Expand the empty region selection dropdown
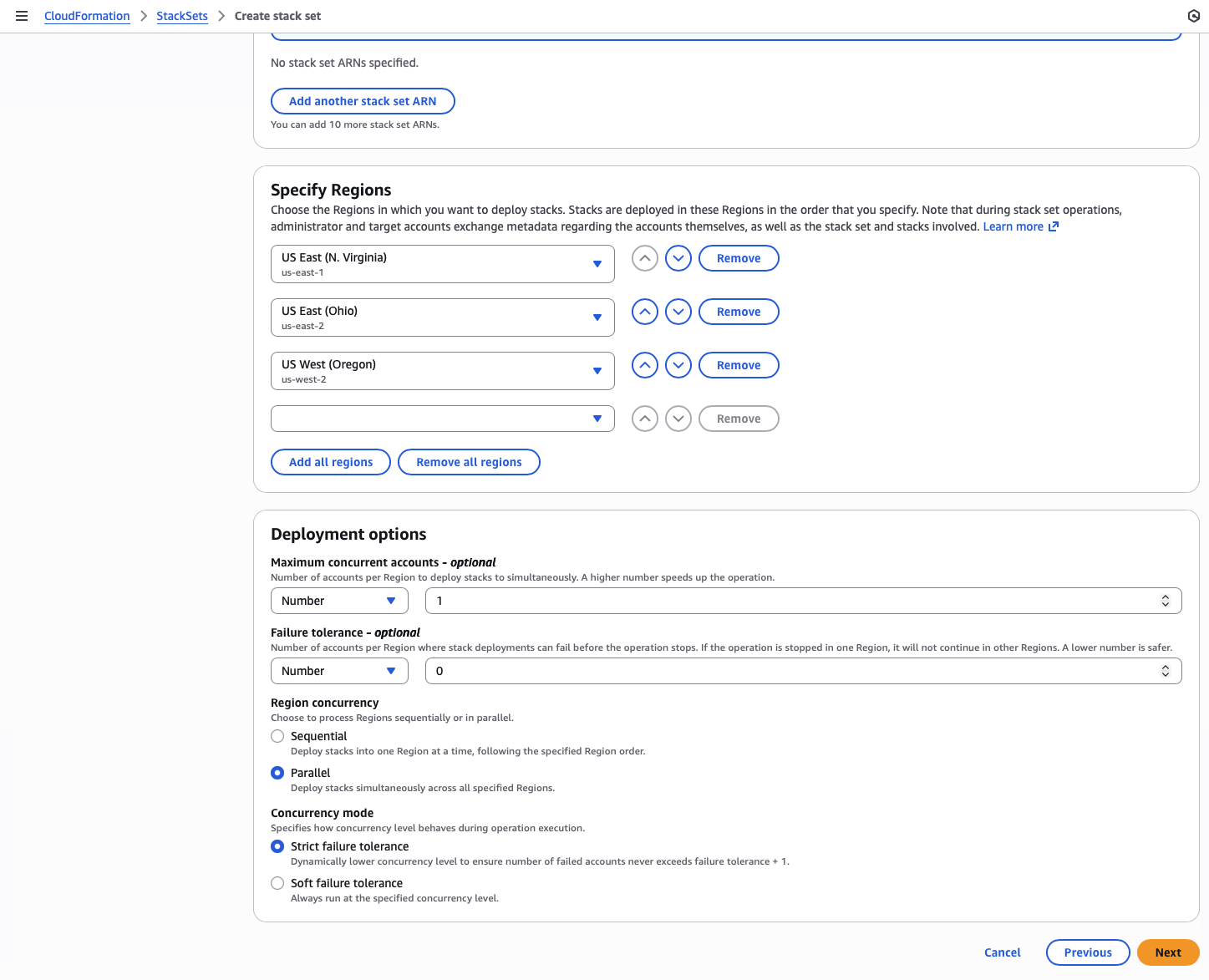The width and height of the screenshot is (1209, 980). tap(442, 419)
